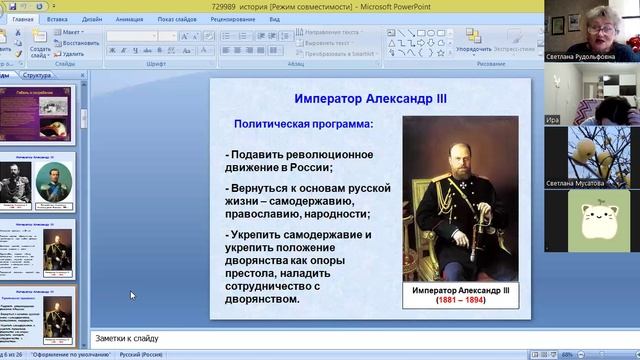This screenshot has width=640, height=360.
Task: Toggle bold Ж formatting
Action: pyautogui.click(x=112, y=51)
